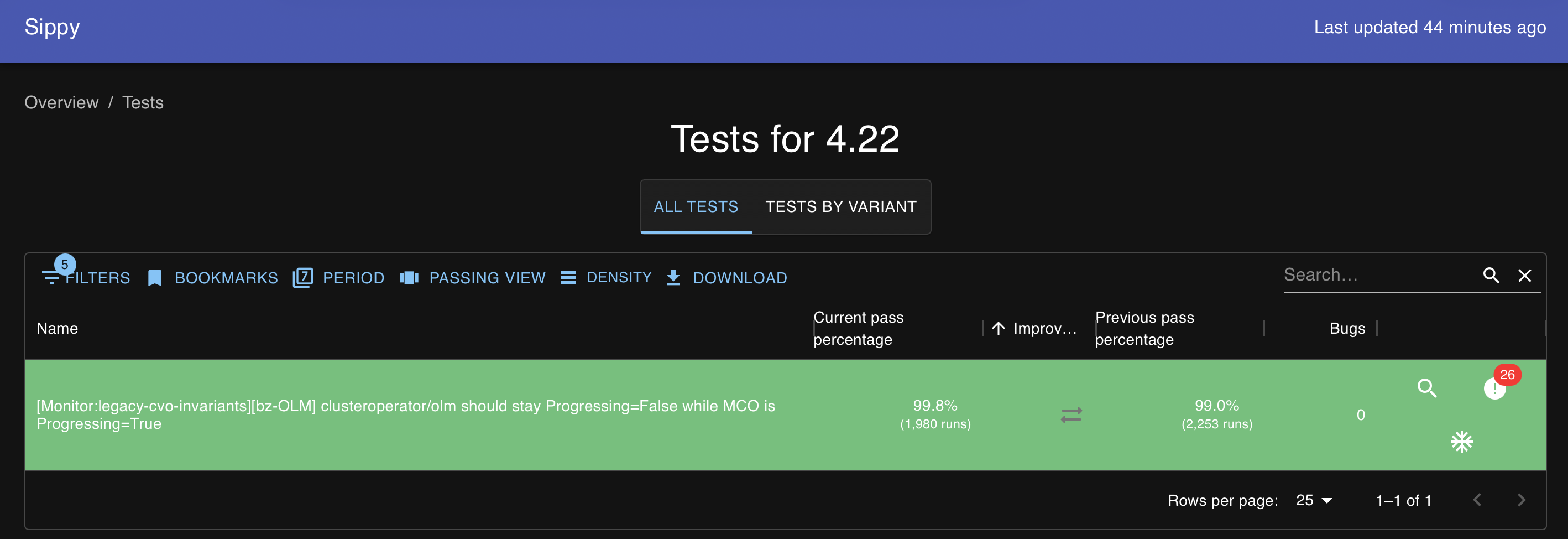The height and width of the screenshot is (539, 1568).
Task: Click the alert icon with 26 badge
Action: coord(1494,388)
